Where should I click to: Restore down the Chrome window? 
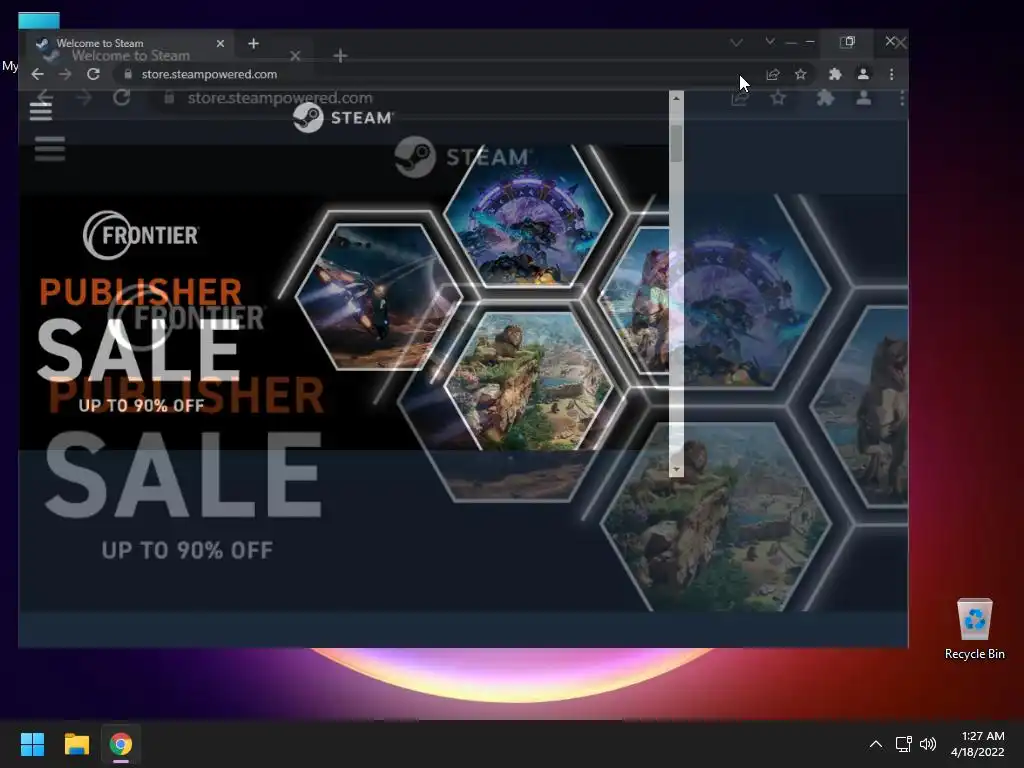(x=847, y=42)
